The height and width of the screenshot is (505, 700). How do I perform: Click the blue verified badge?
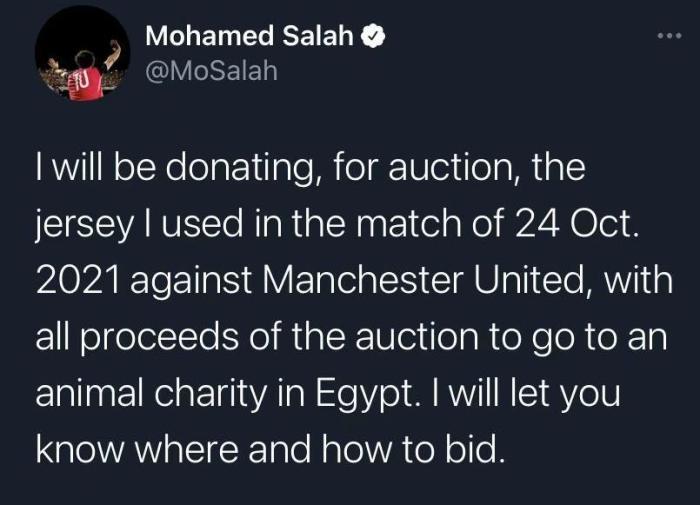point(375,37)
